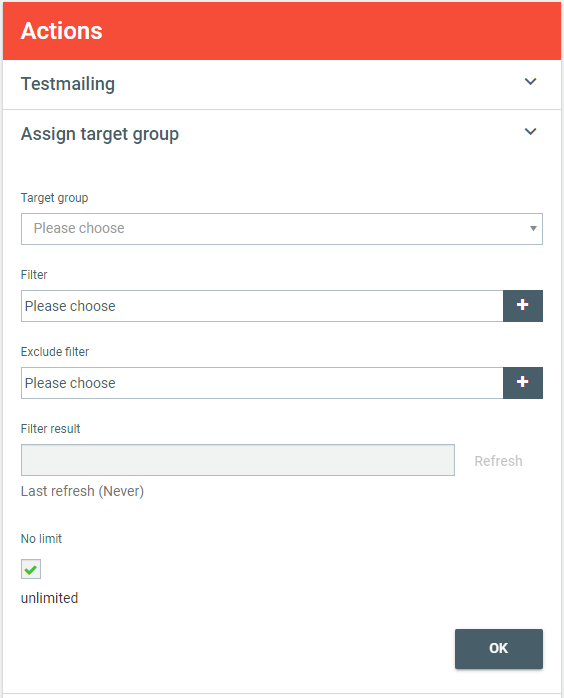This screenshot has width=564, height=698.
Task: Click the Filter result label
Action: [50, 429]
